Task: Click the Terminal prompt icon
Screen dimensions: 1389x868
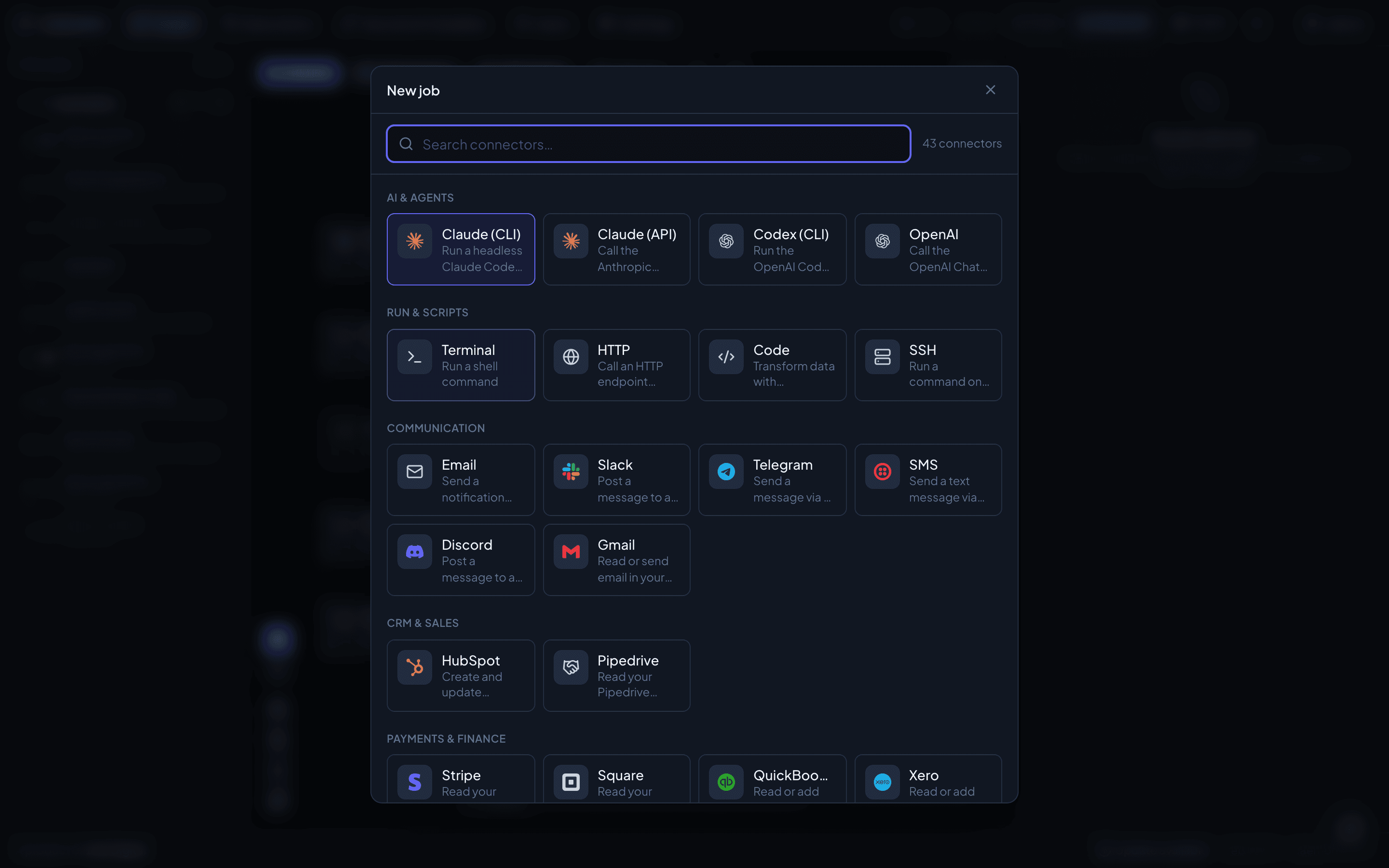Action: point(414,356)
